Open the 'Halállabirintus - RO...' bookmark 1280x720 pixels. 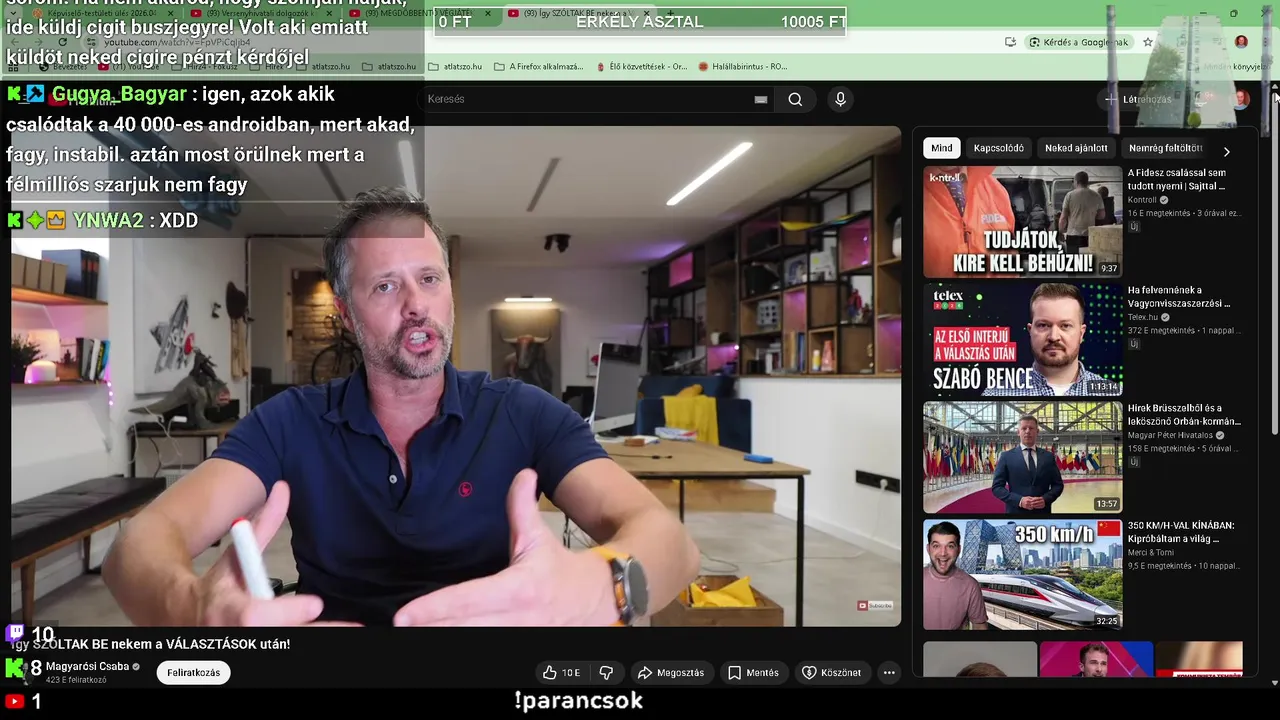tap(742, 67)
